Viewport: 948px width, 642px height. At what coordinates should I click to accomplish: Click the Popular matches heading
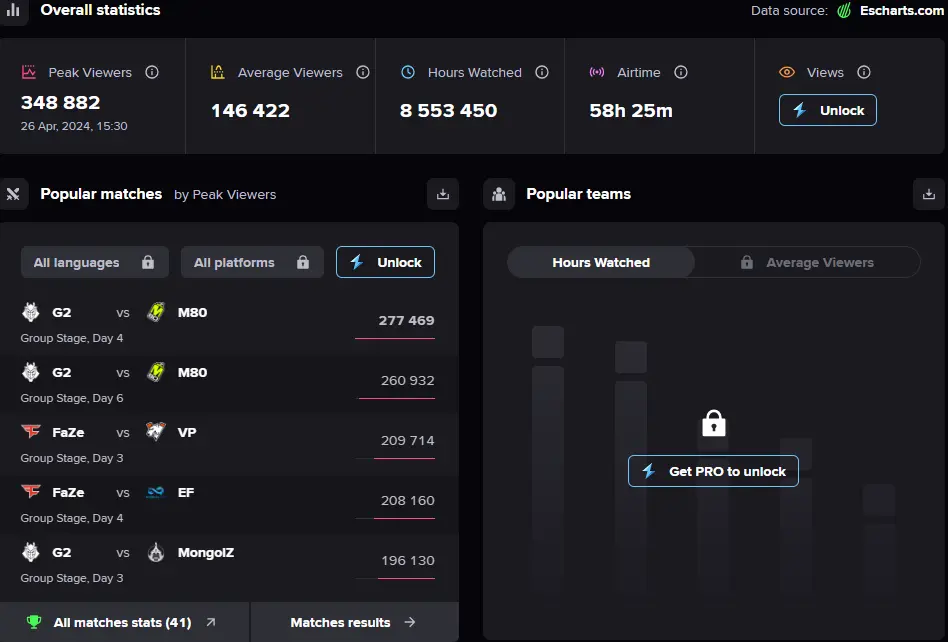click(101, 194)
